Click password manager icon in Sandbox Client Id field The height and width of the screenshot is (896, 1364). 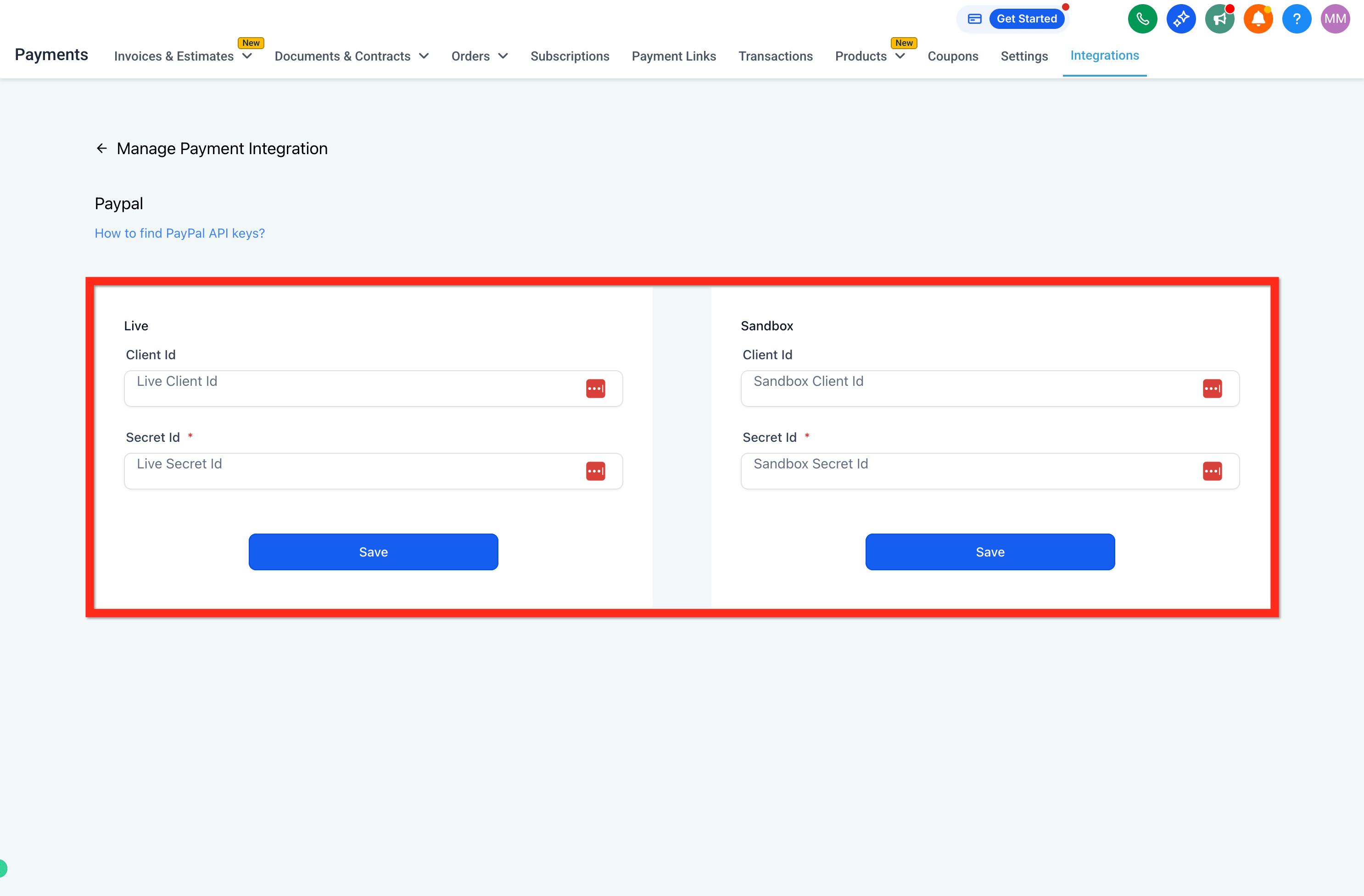(1212, 389)
